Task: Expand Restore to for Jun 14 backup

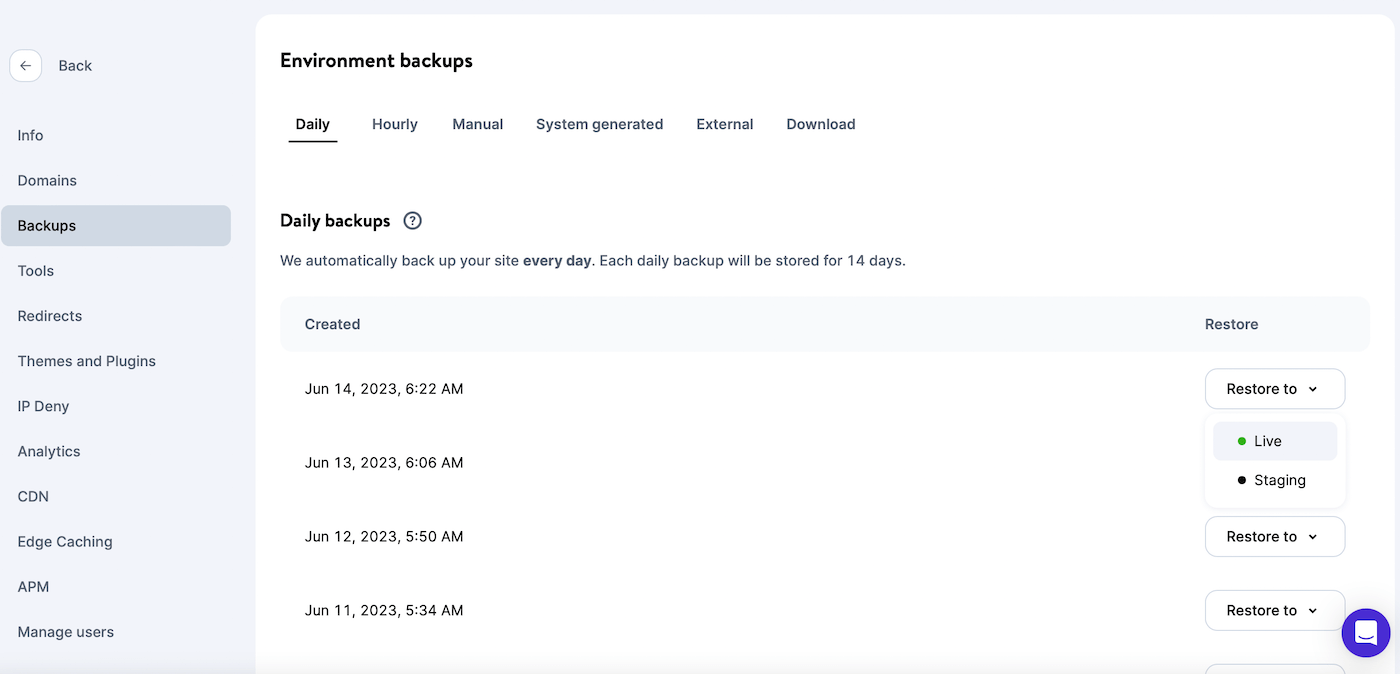Action: (x=1274, y=388)
